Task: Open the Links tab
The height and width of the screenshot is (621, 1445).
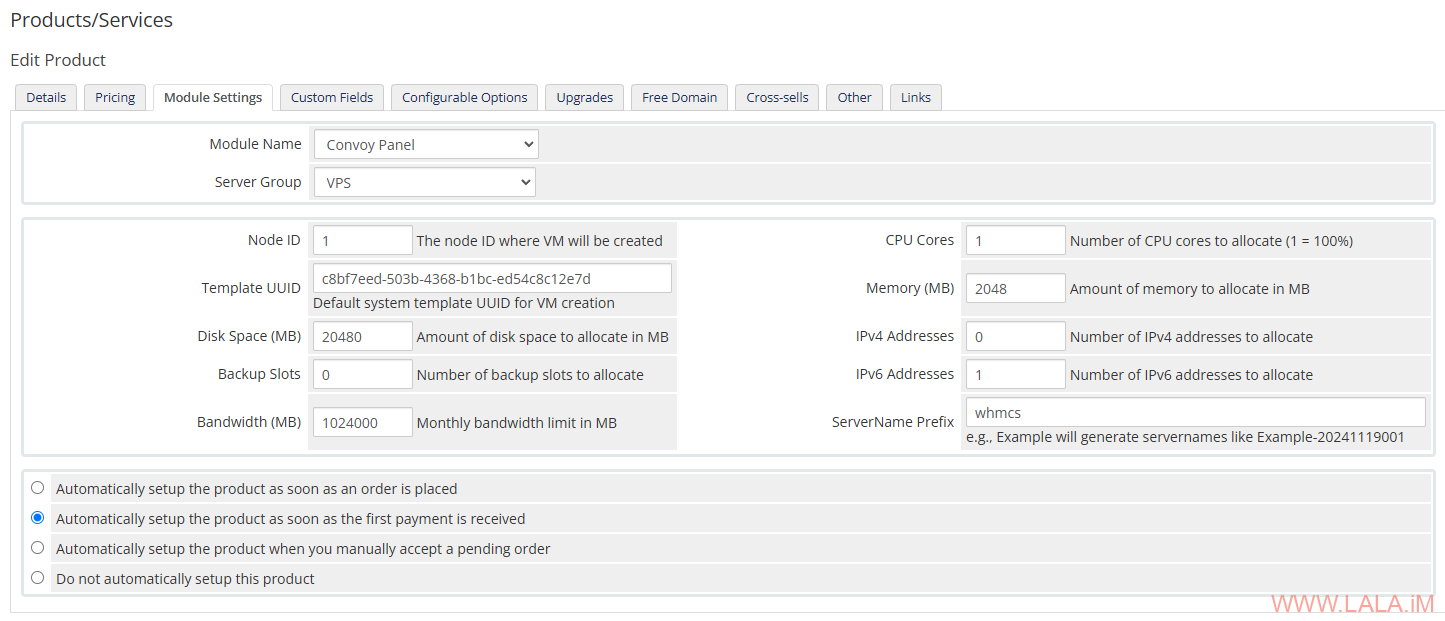Action: pos(915,97)
